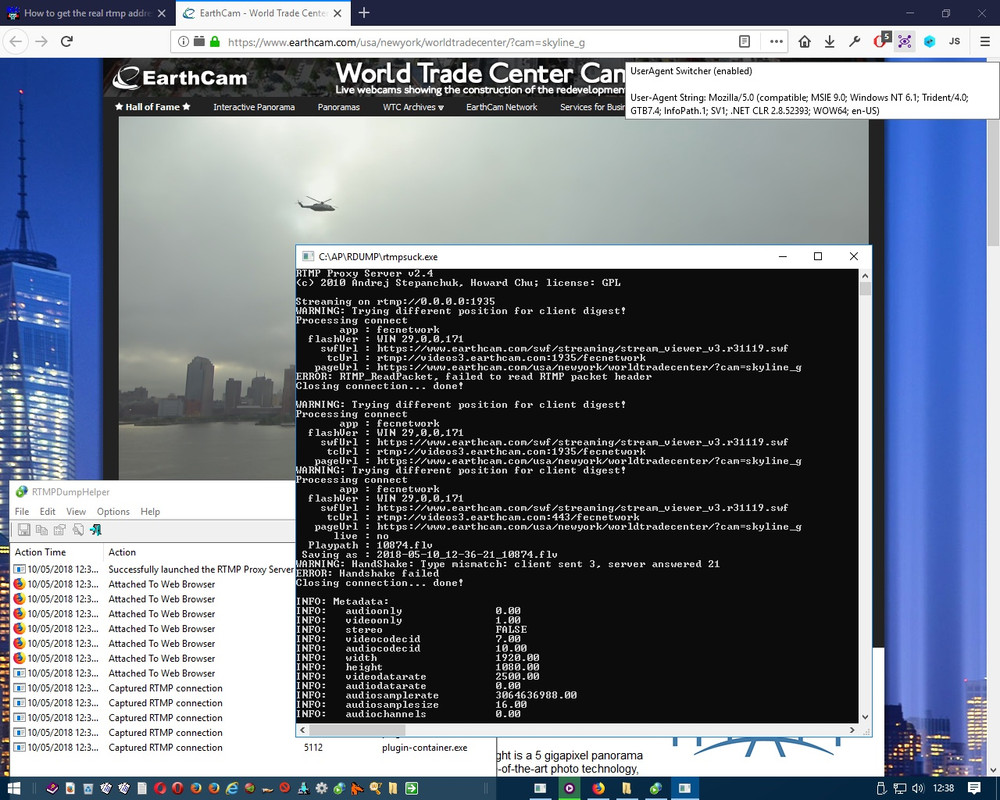Viewport: 1000px width, 800px height.
Task: Open the Interactive Panorama page
Action: (x=254, y=107)
